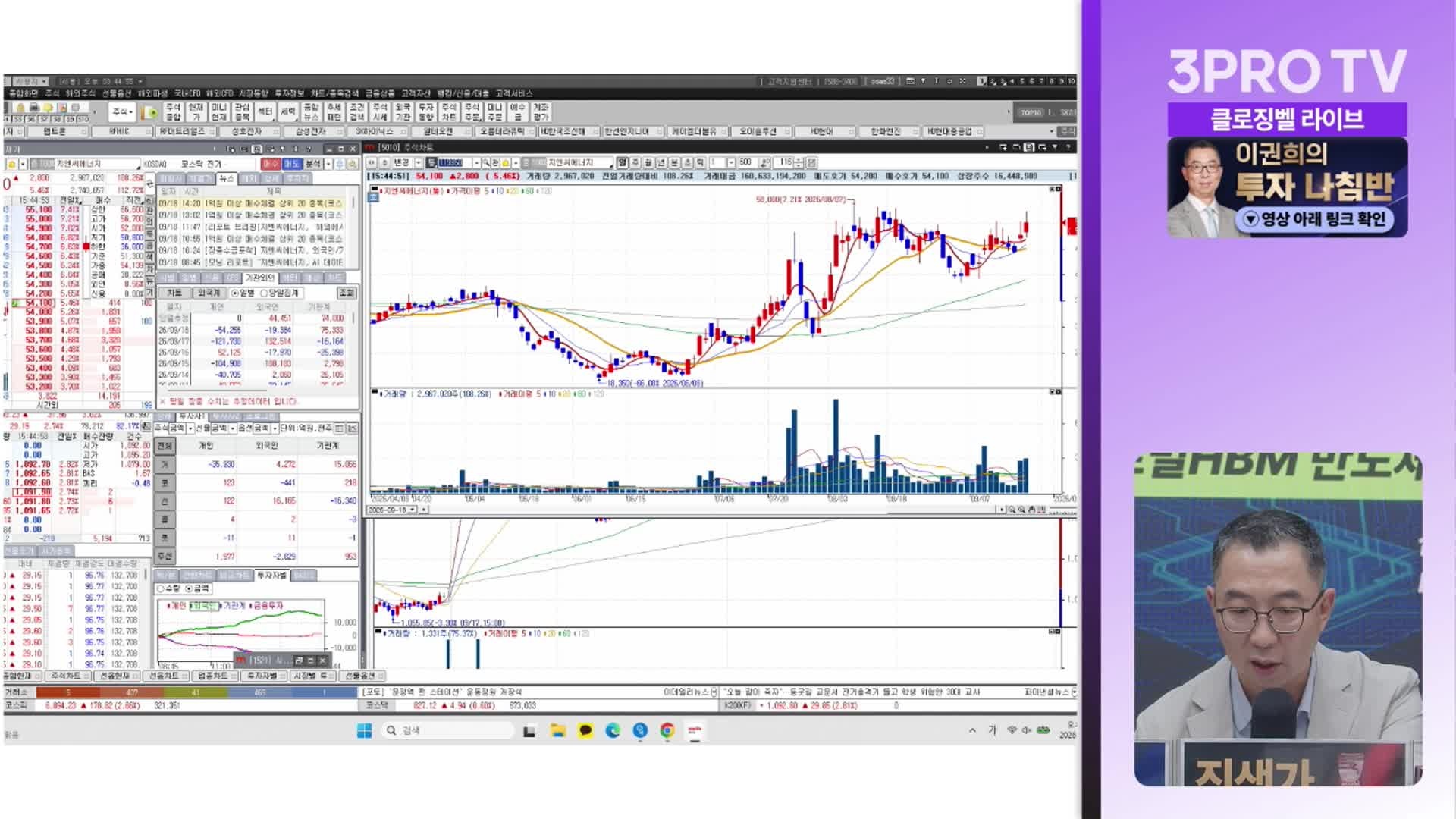Image resolution: width=1456 pixels, height=819 pixels.
Task: Select the 틱 tick period chart button
Action: click(x=701, y=162)
